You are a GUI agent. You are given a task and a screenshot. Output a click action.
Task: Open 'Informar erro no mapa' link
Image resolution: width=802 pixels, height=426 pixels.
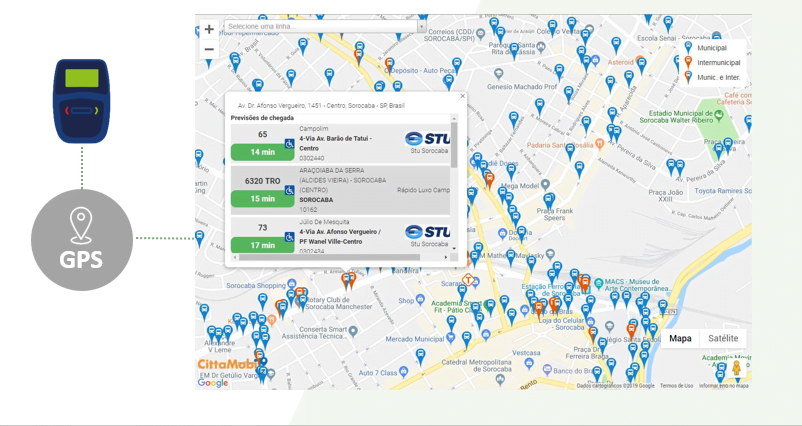724,386
